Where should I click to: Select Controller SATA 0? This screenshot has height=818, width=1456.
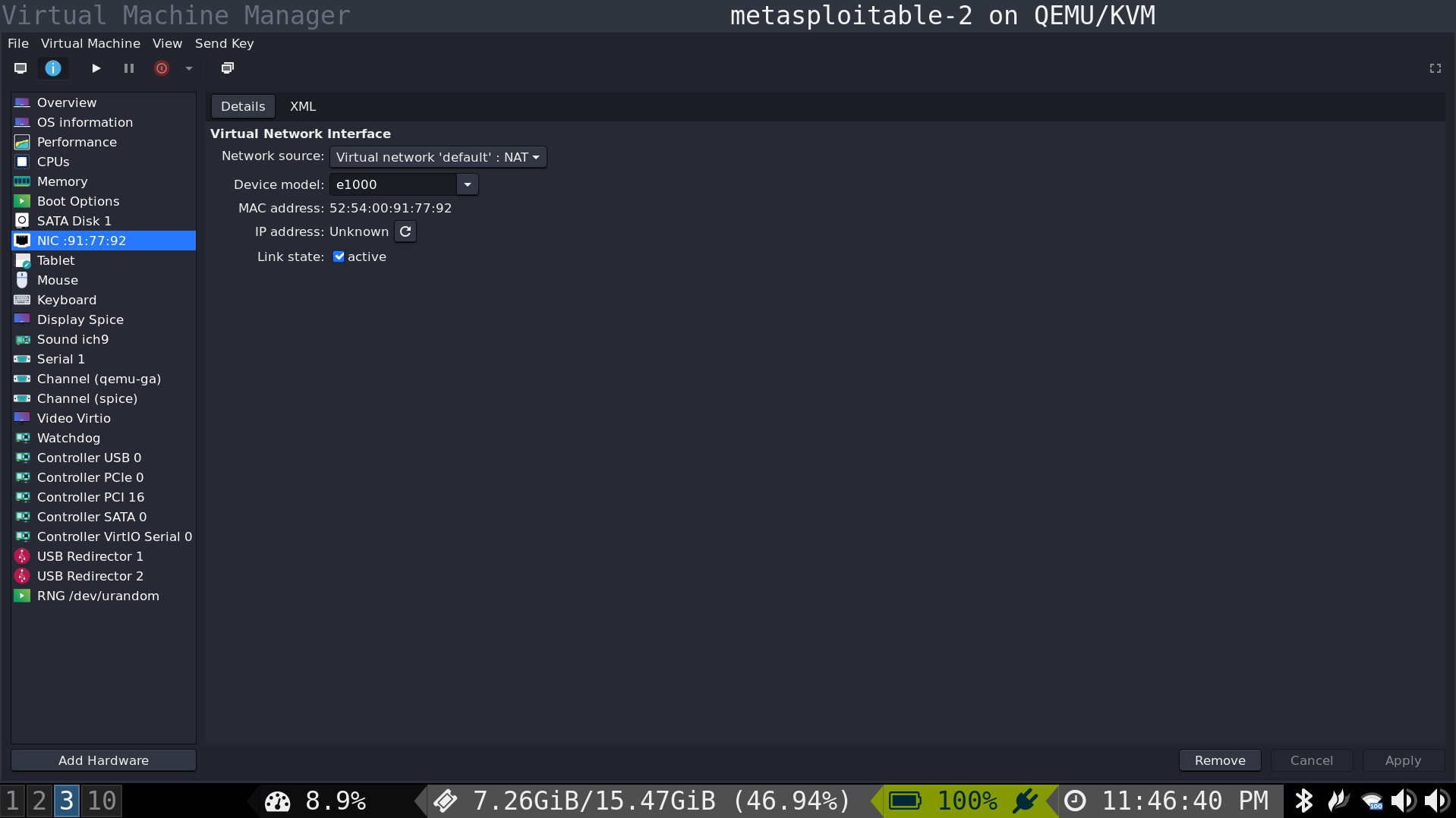(103, 517)
